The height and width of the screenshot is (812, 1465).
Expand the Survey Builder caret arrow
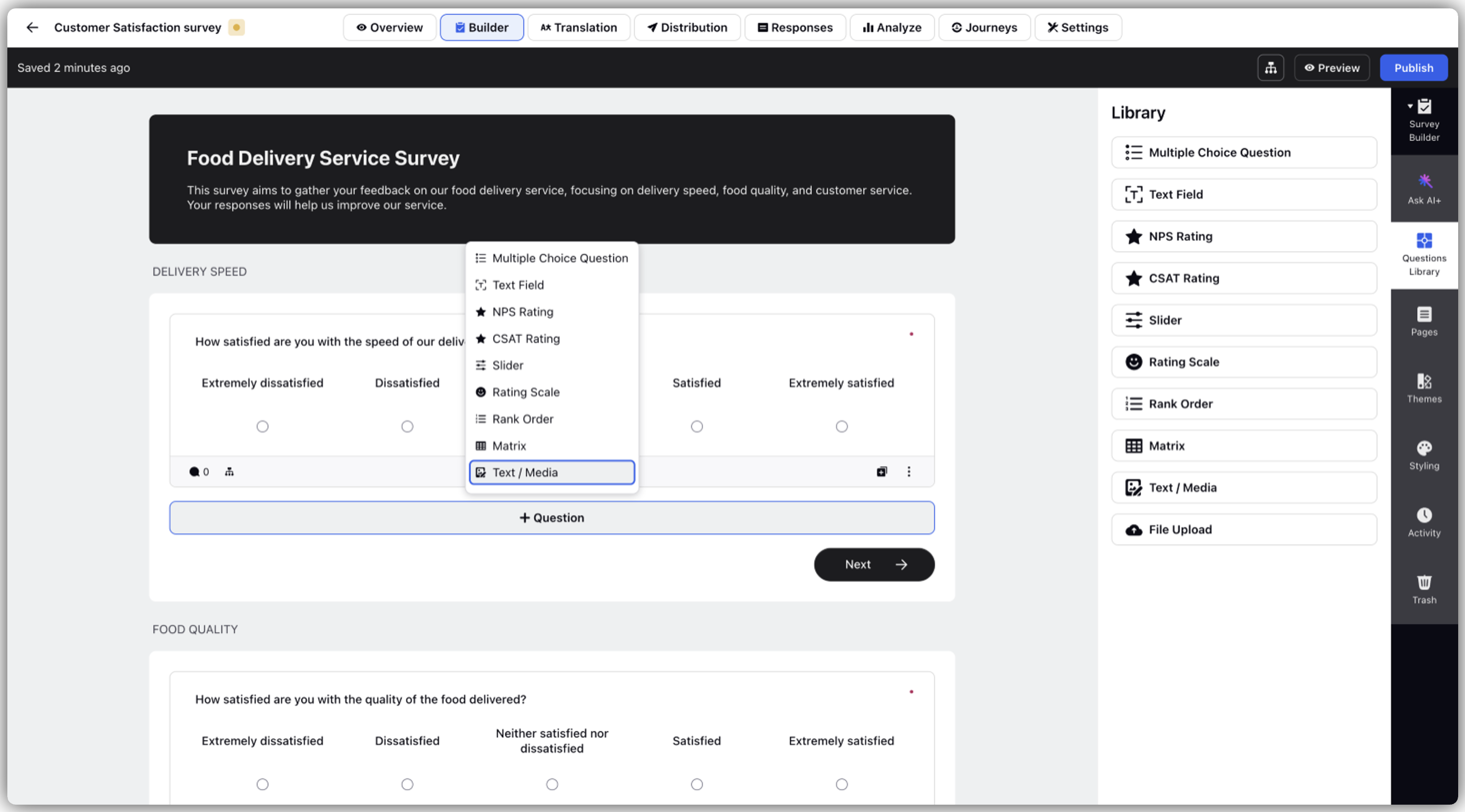[1410, 106]
